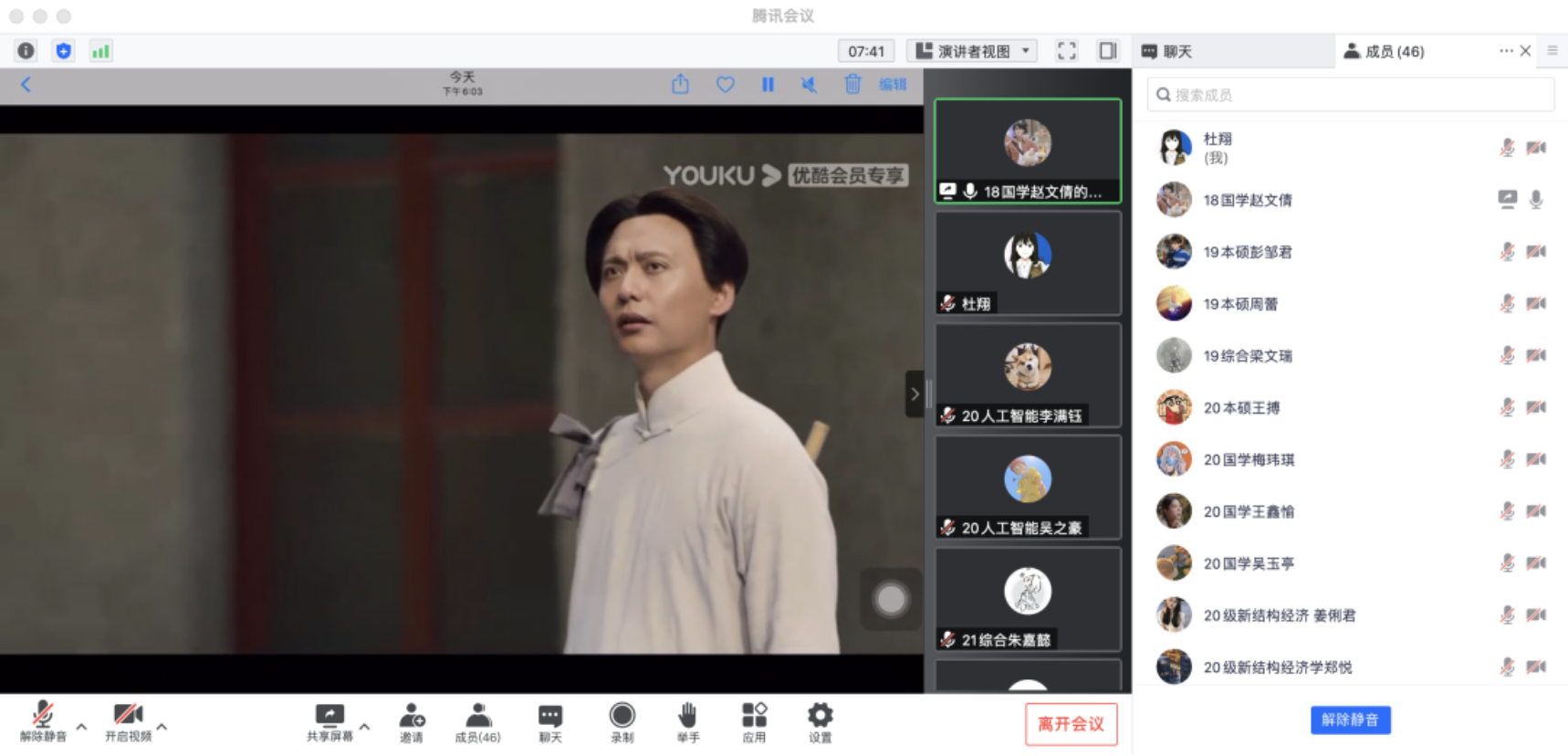
Task: Click the blue security shield icon
Action: click(x=63, y=51)
